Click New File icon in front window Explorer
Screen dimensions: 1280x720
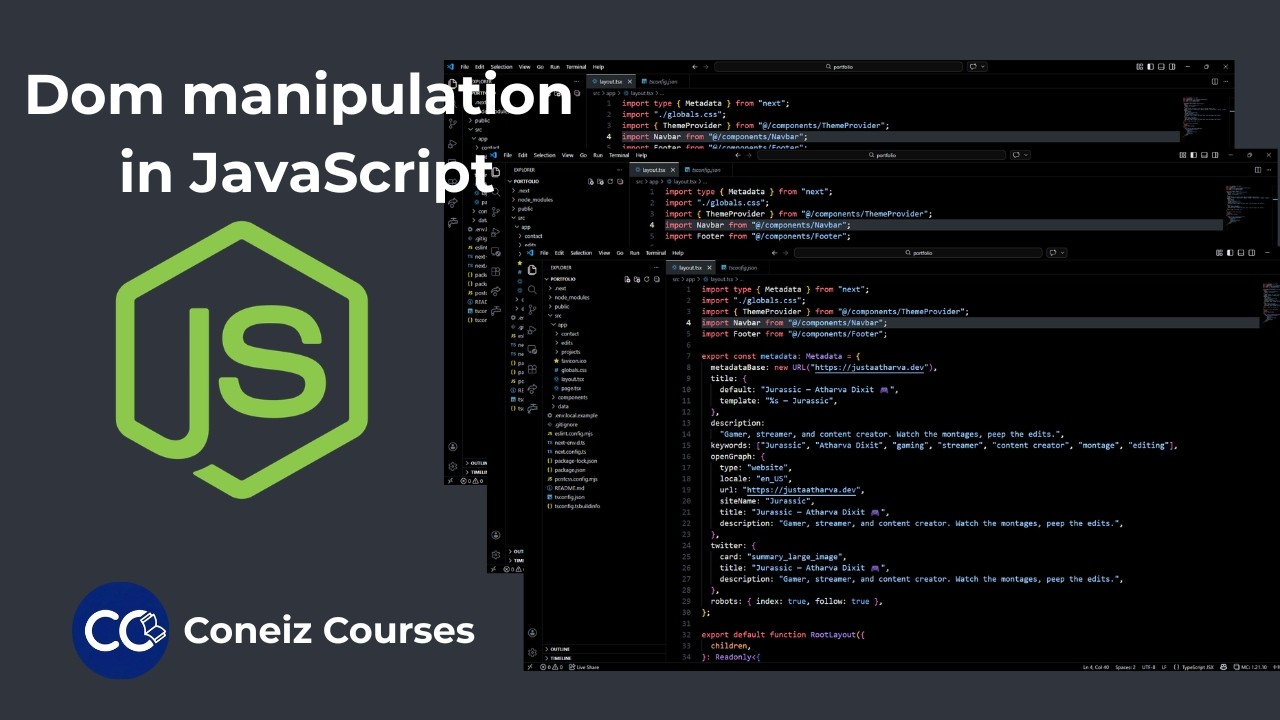(627, 279)
